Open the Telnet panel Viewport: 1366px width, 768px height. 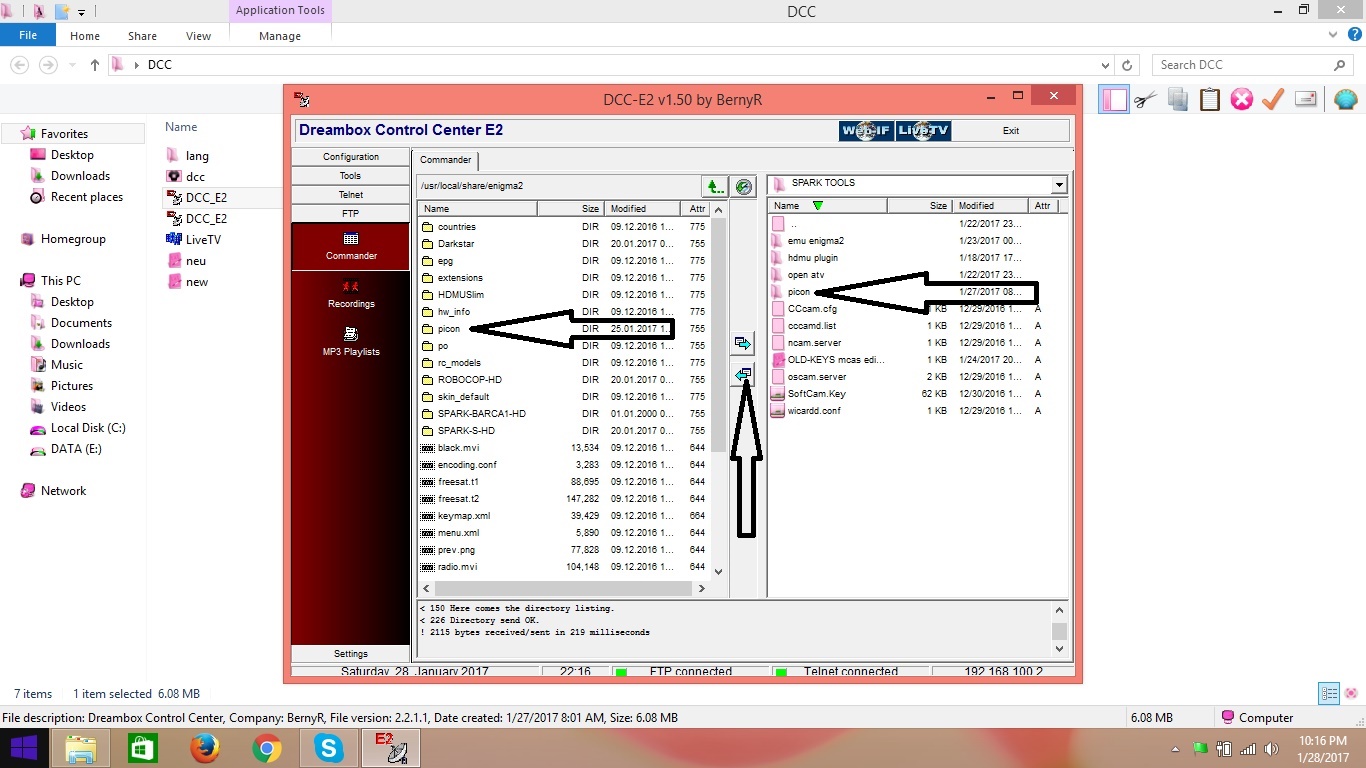point(351,195)
